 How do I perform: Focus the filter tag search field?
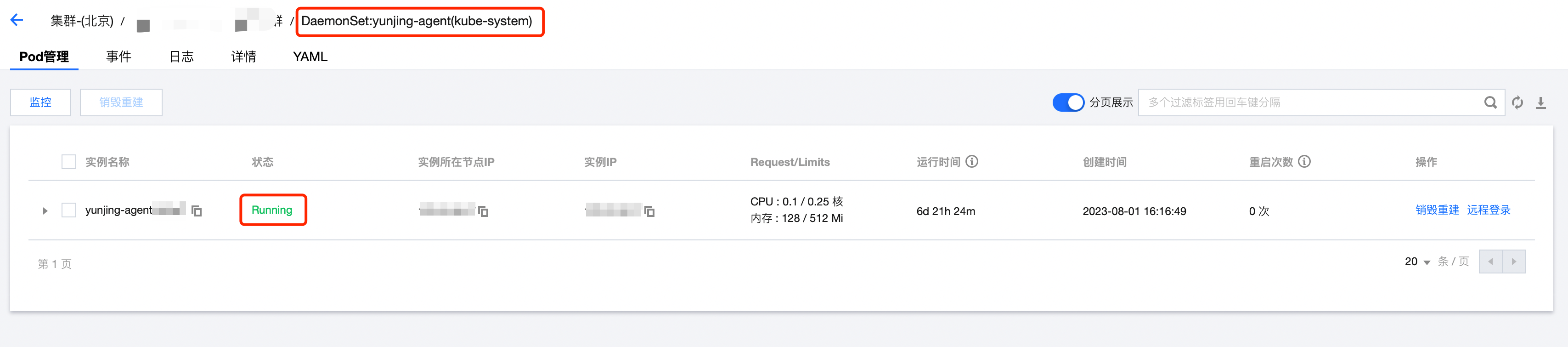coord(1309,102)
